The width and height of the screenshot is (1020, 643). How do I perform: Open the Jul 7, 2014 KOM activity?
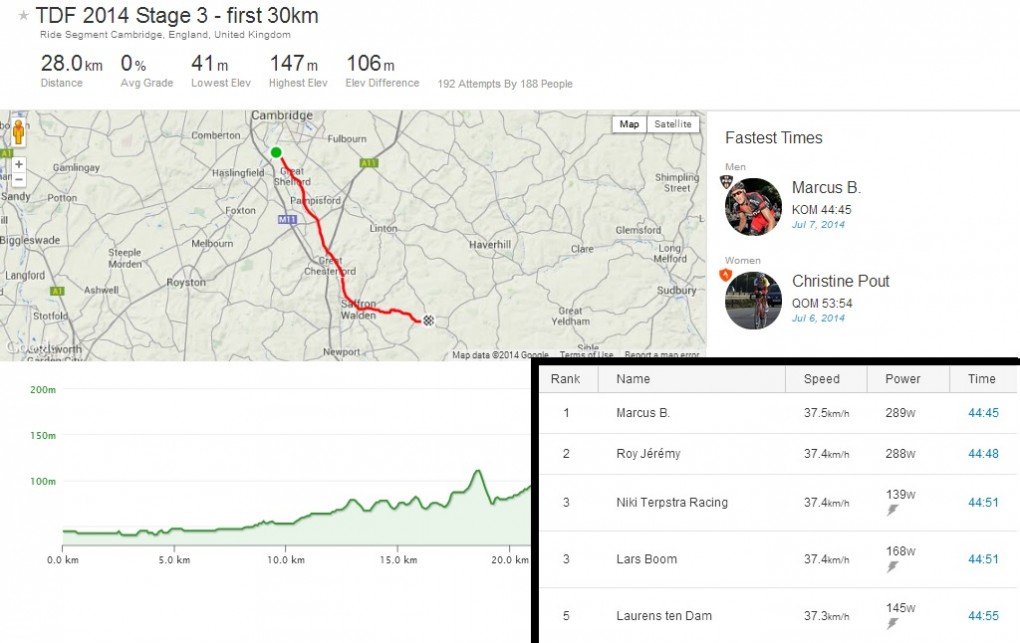point(818,224)
